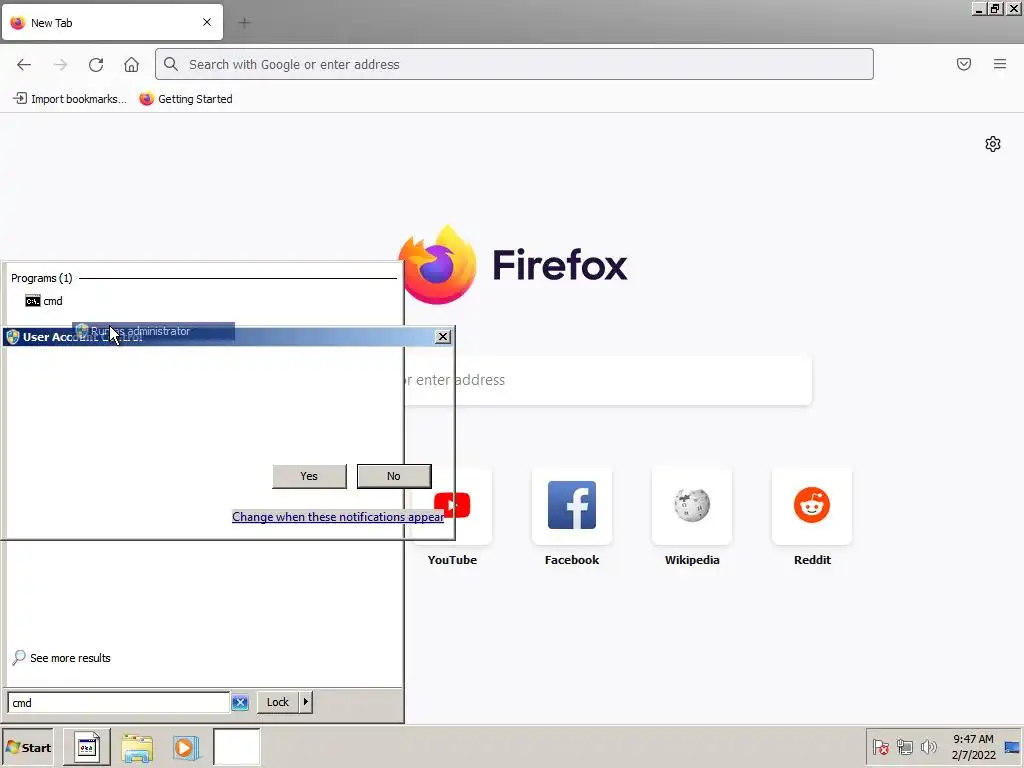Open Windows Media Player from the taskbar
This screenshot has width=1024, height=768.
185,748
